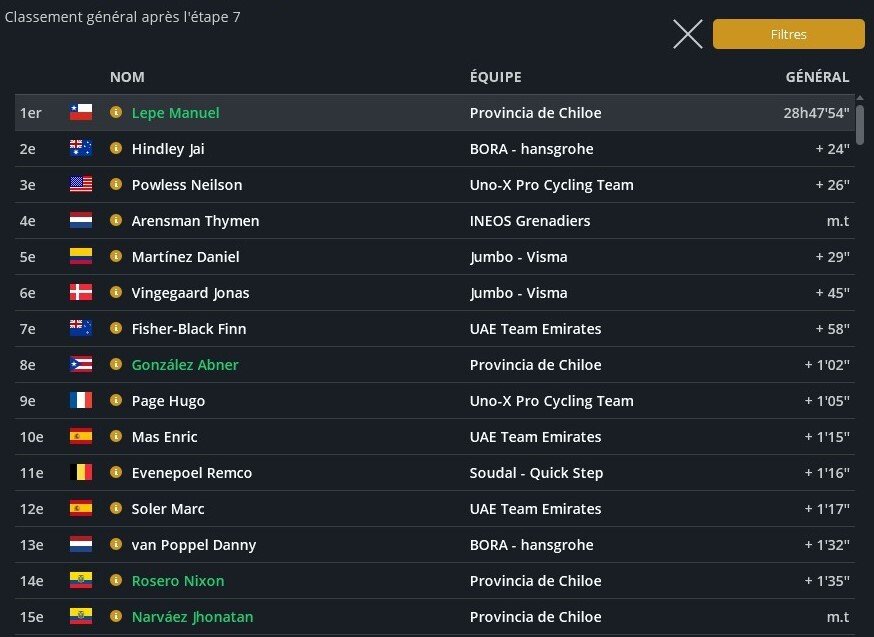874x637 pixels.
Task: Sort by the NOM column header
Action: coord(127,77)
